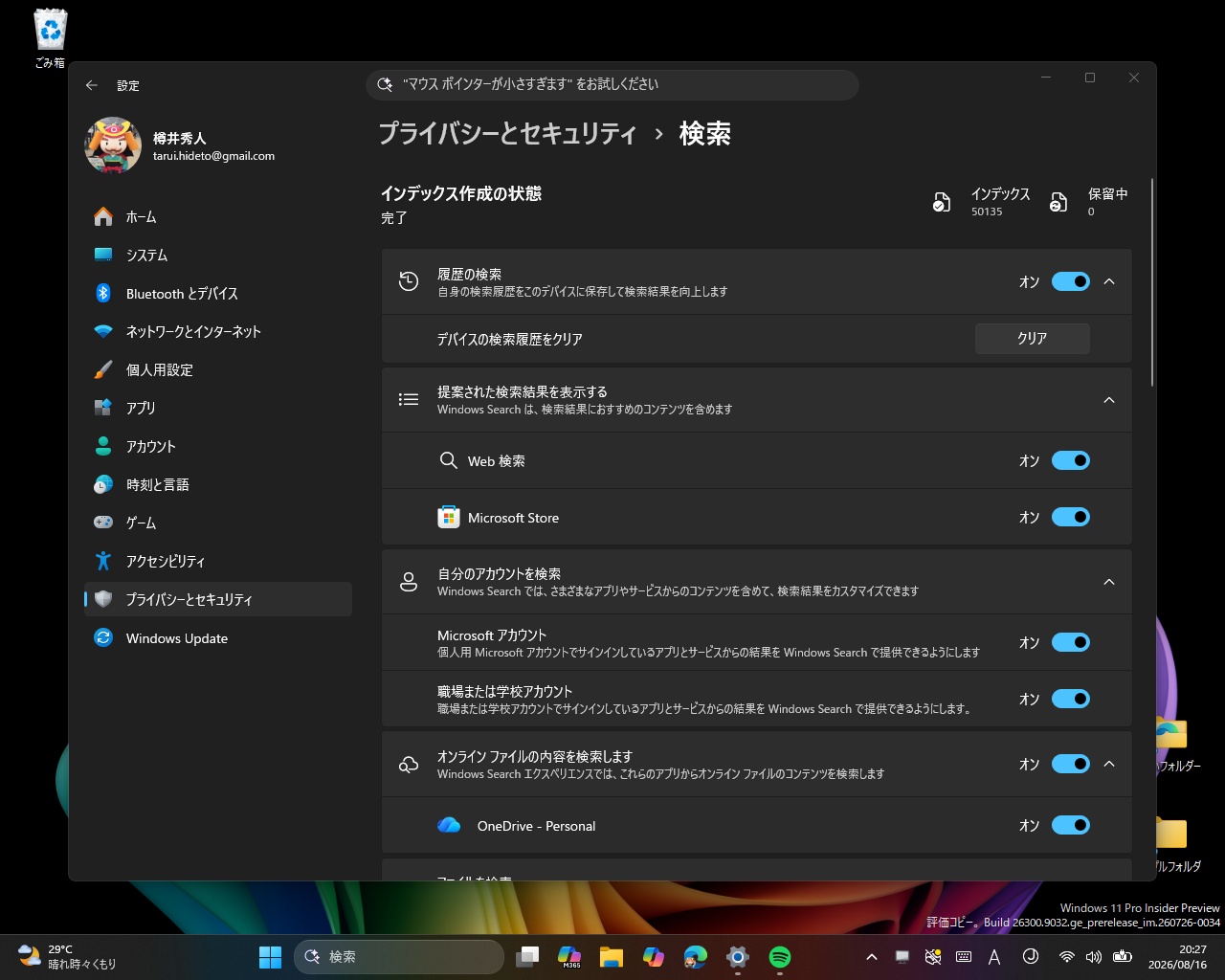Show hidden icons in system tray
This screenshot has height=980, width=1225.
pos(871,957)
